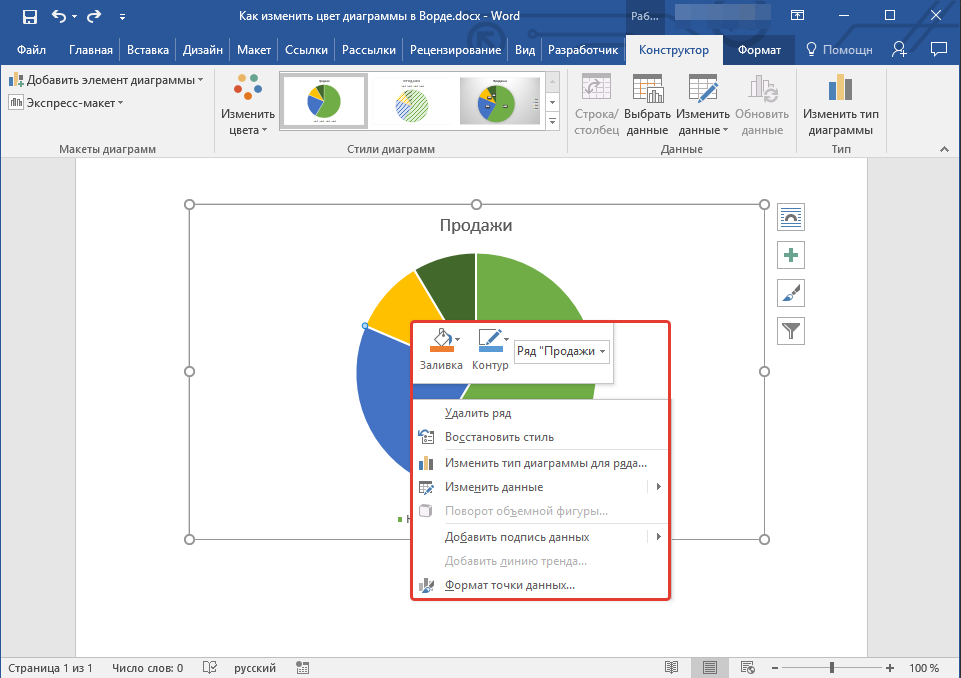961x678 pixels.
Task: Click the zoom slider handle
Action: pyautogui.click(x=832, y=668)
